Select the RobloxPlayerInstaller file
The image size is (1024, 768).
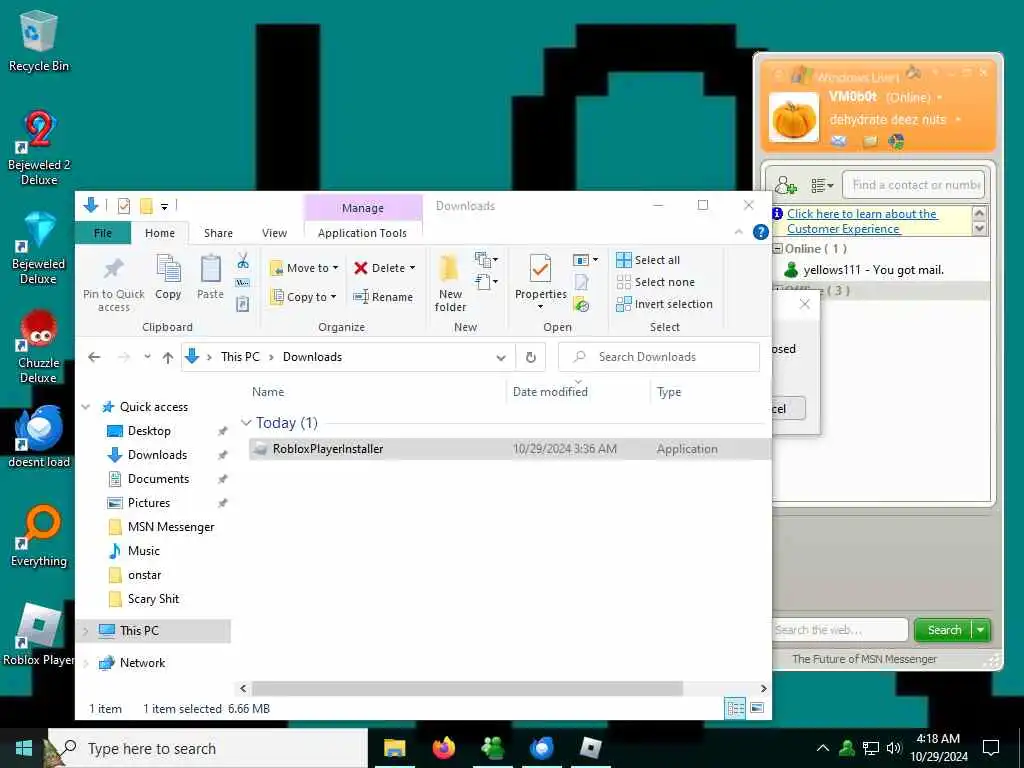(x=509, y=449)
